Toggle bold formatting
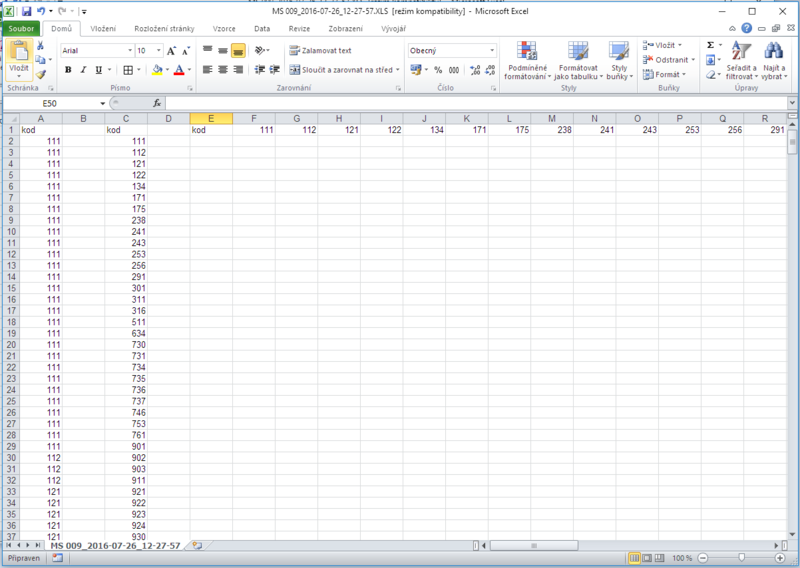Screen dimensions: 800x568 click(x=68, y=69)
